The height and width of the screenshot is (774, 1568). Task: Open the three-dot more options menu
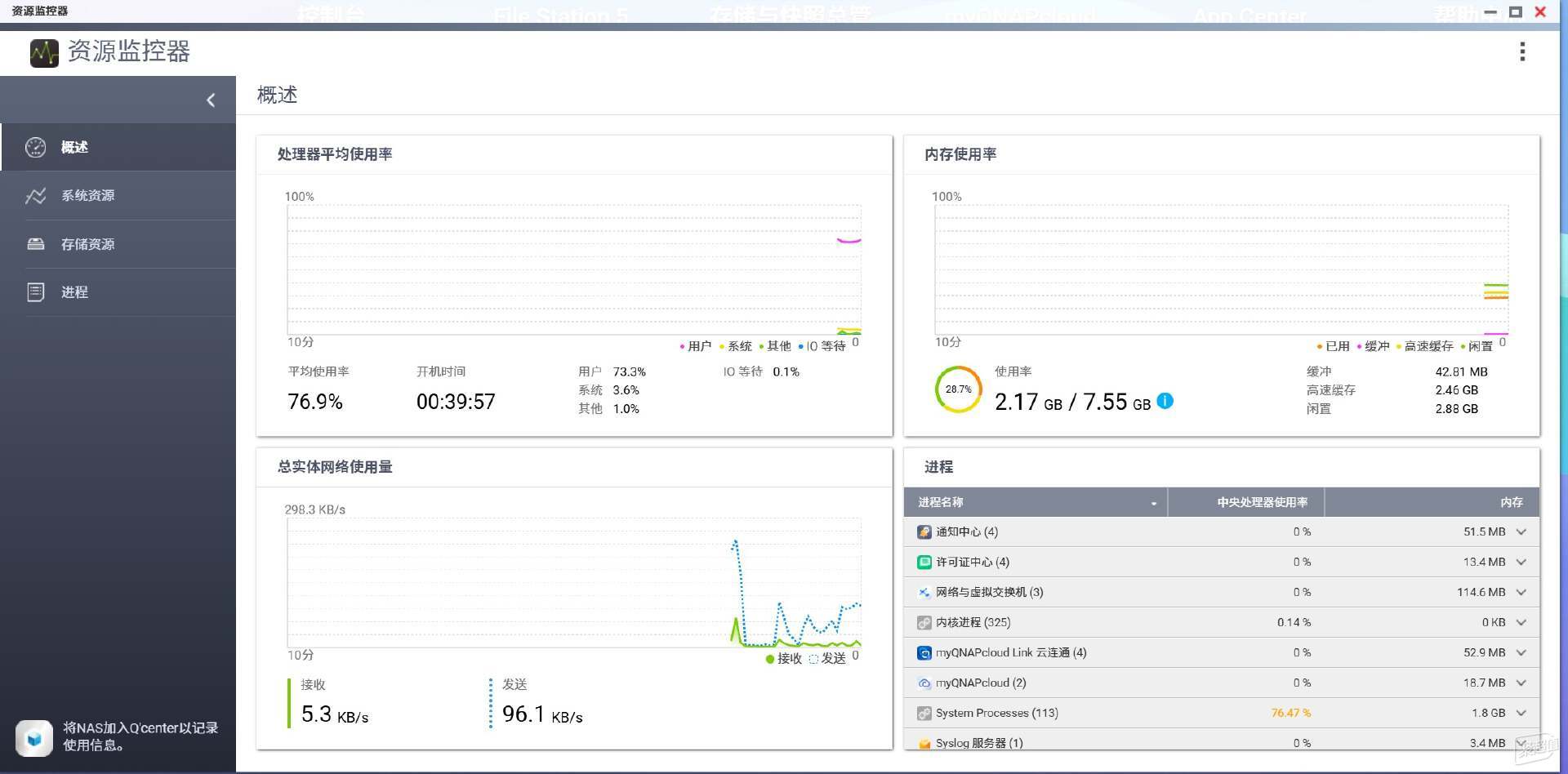pos(1522,51)
